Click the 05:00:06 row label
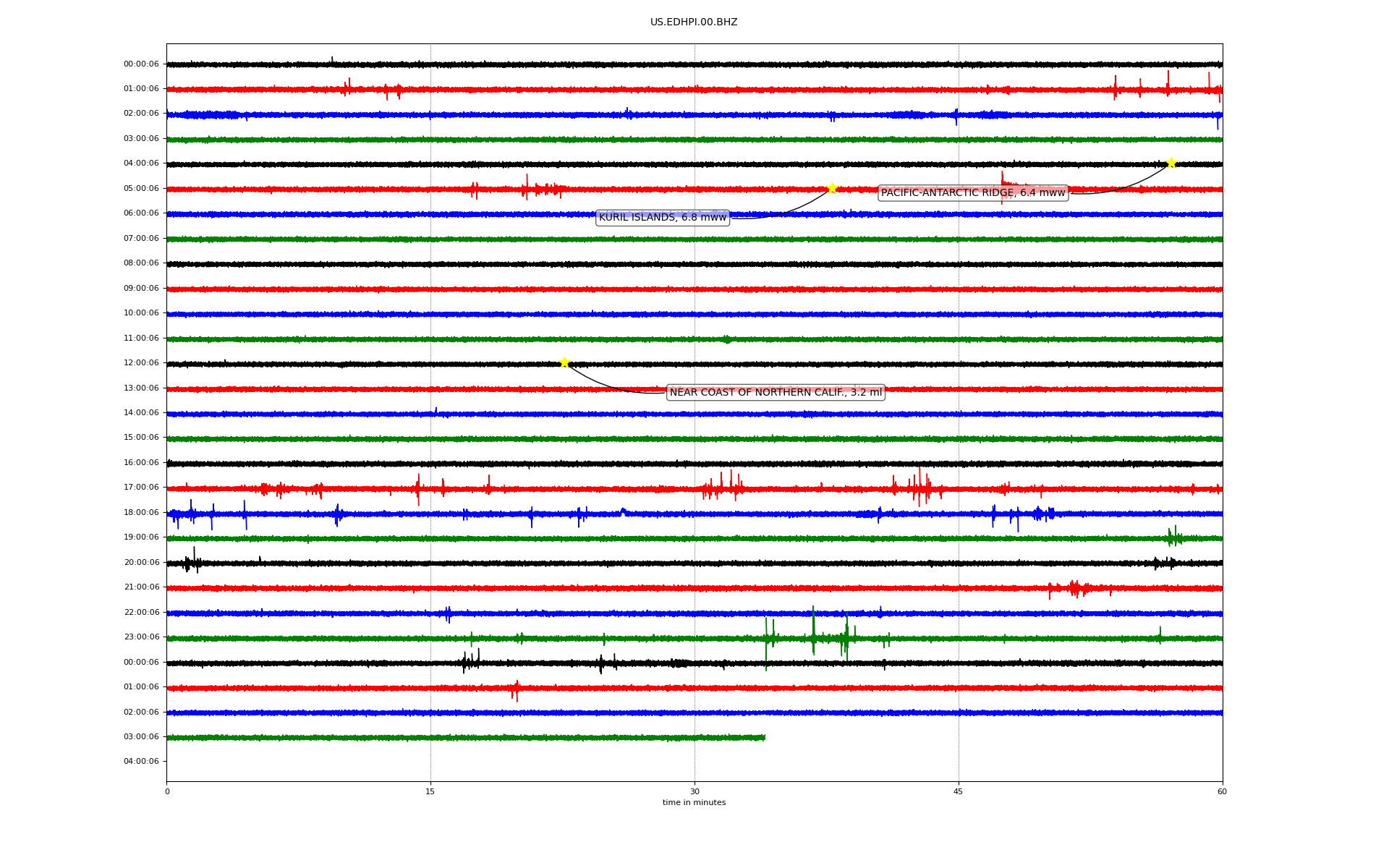Image resolution: width=1389 pixels, height=868 pixels. click(x=141, y=189)
